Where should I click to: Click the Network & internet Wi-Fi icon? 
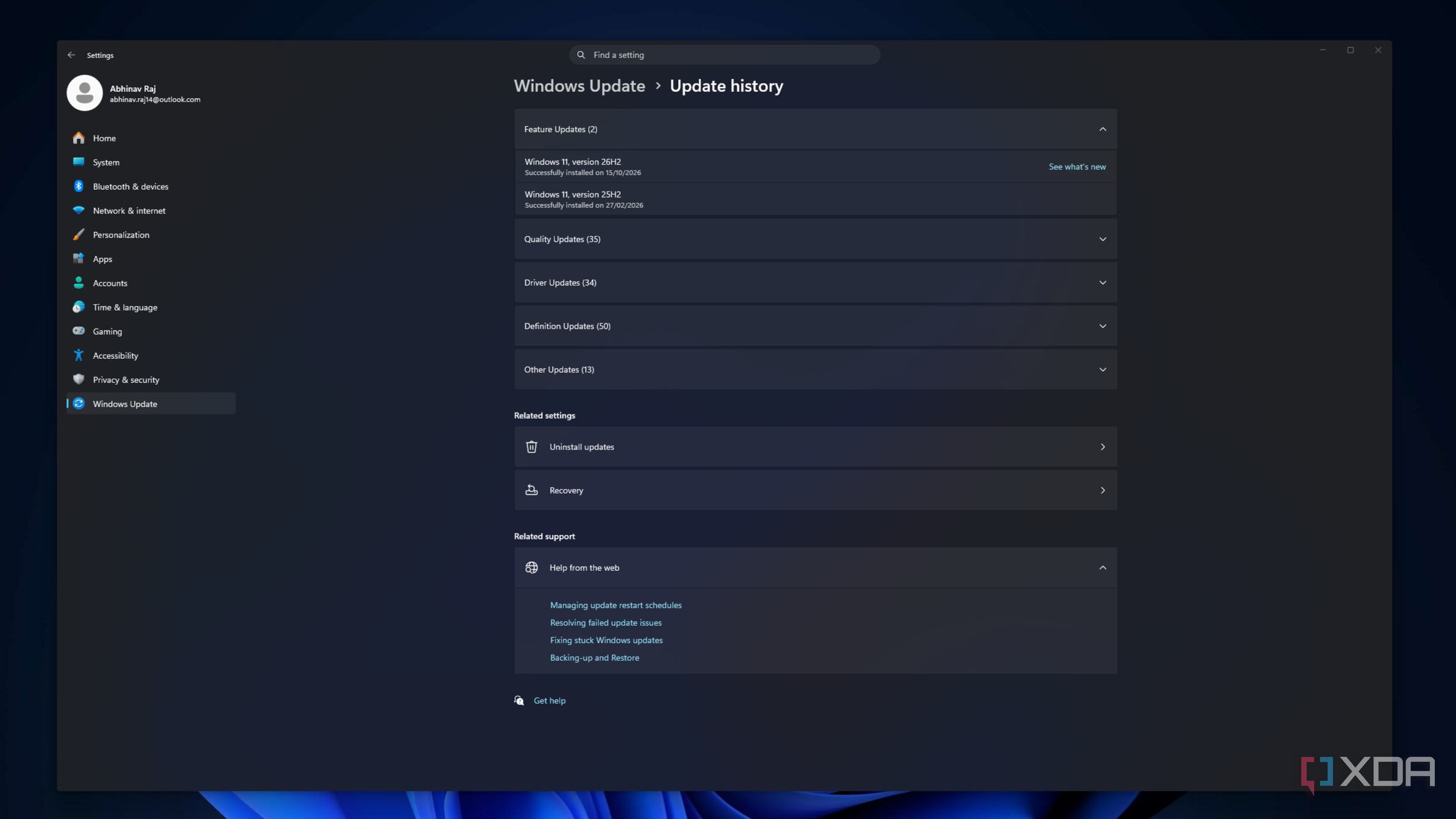pyautogui.click(x=79, y=210)
